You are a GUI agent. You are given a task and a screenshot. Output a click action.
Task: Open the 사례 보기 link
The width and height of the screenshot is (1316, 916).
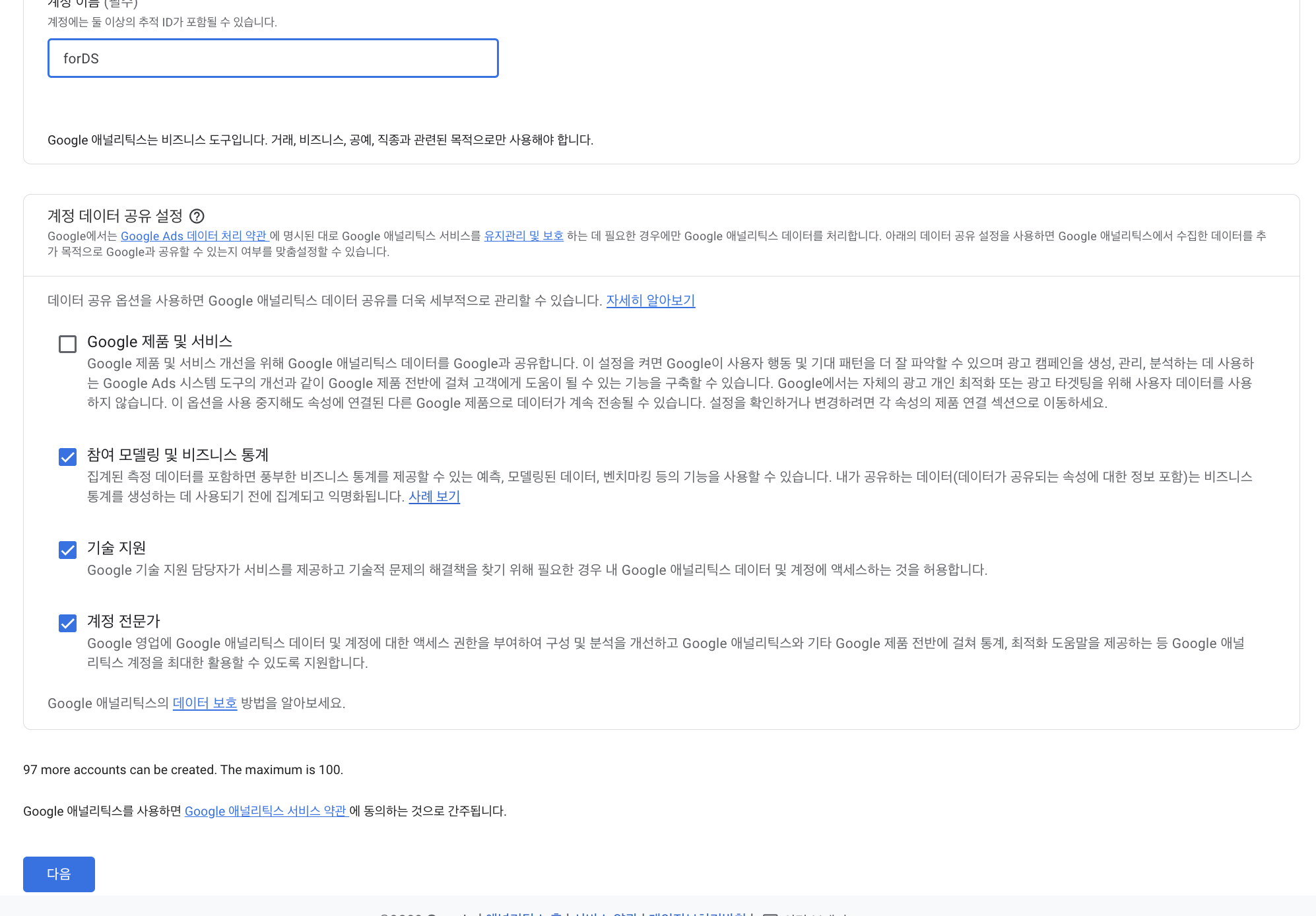[x=434, y=496]
